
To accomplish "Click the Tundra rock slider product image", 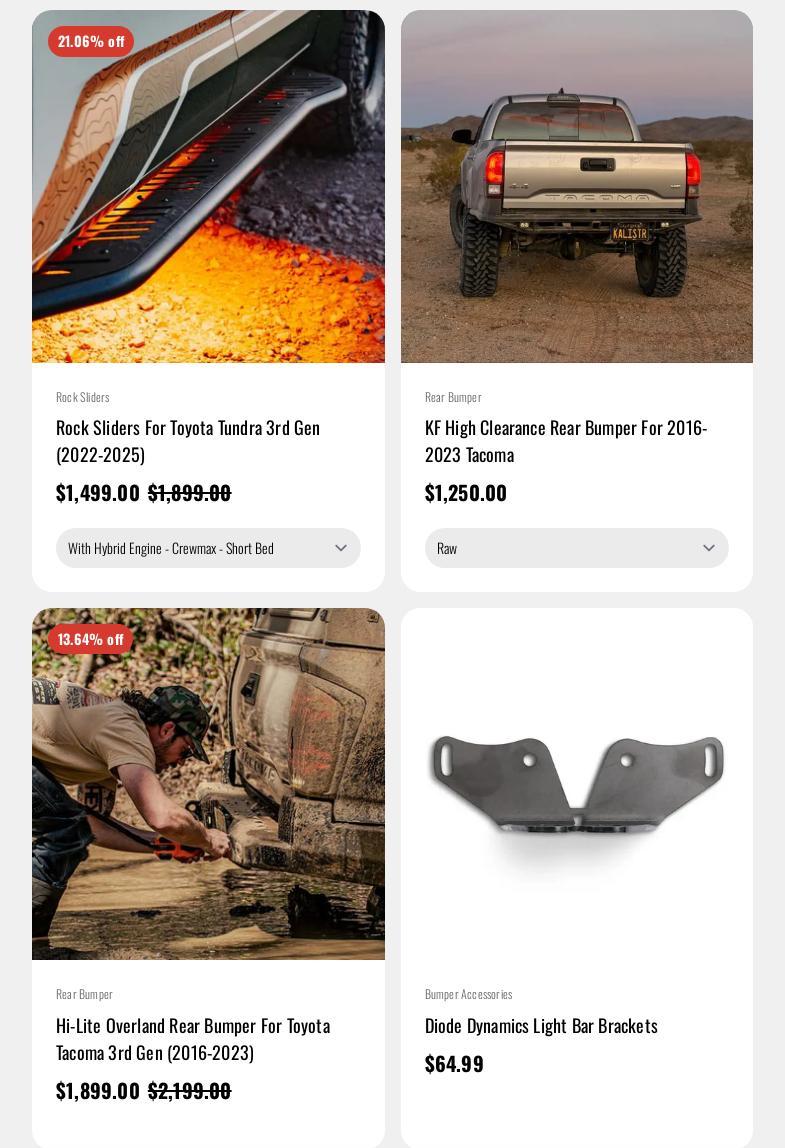I will (x=208, y=186).
